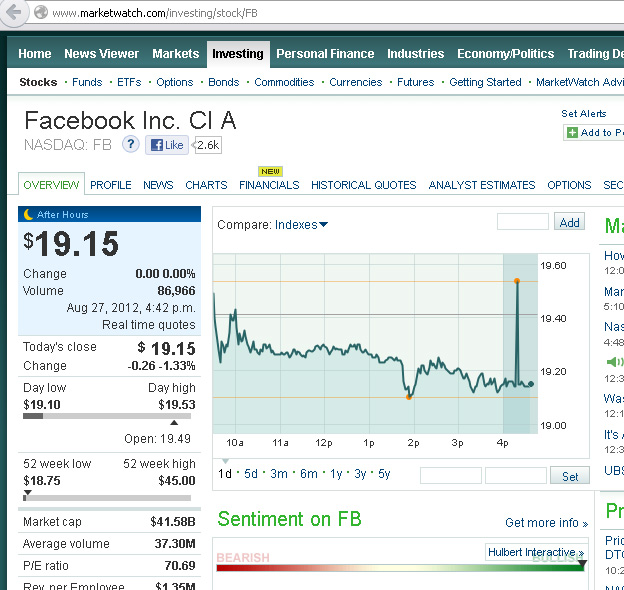Open the Financials tab
The height and width of the screenshot is (590, 624).
click(269, 185)
